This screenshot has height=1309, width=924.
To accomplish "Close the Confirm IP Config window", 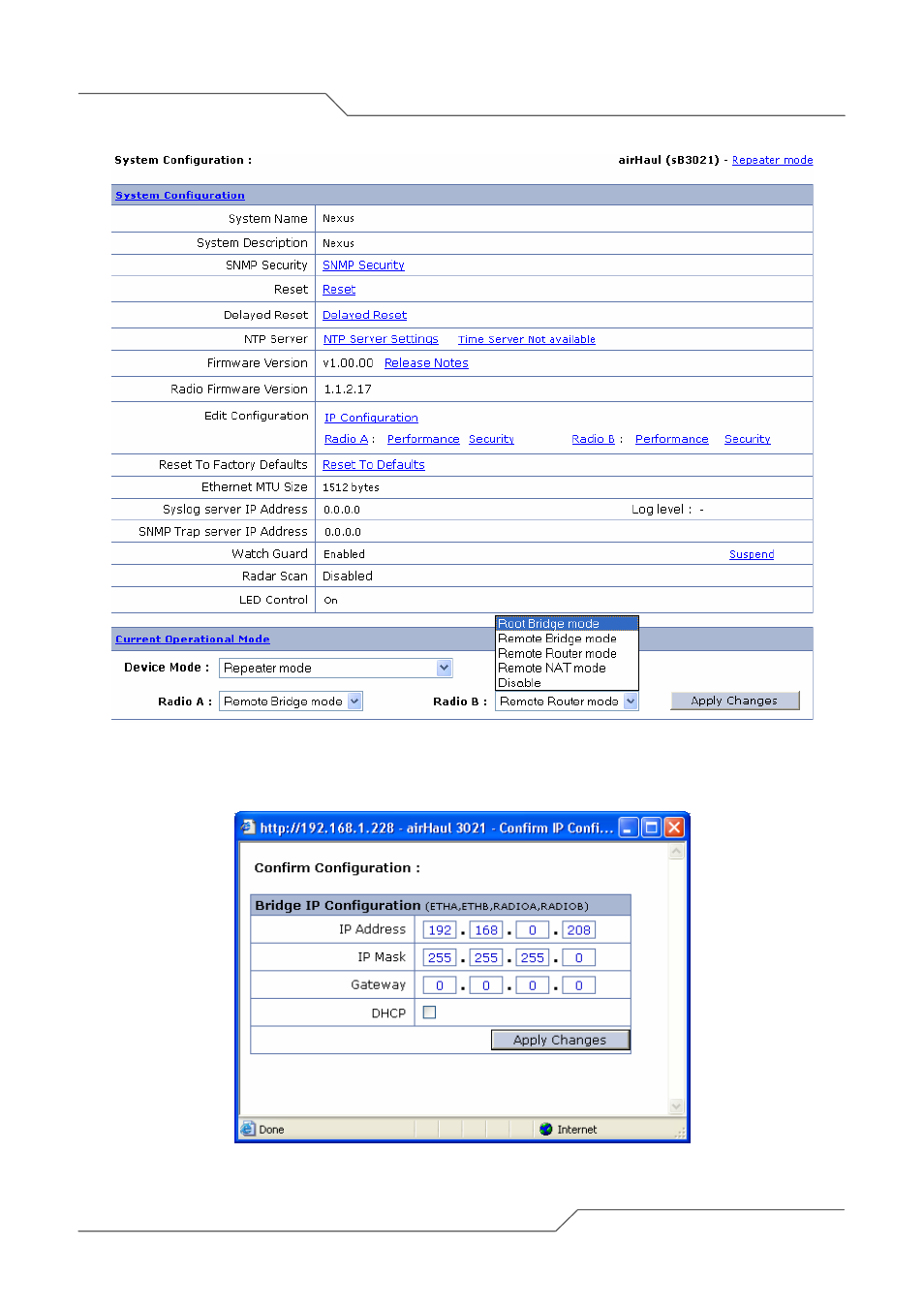I will tap(674, 827).
